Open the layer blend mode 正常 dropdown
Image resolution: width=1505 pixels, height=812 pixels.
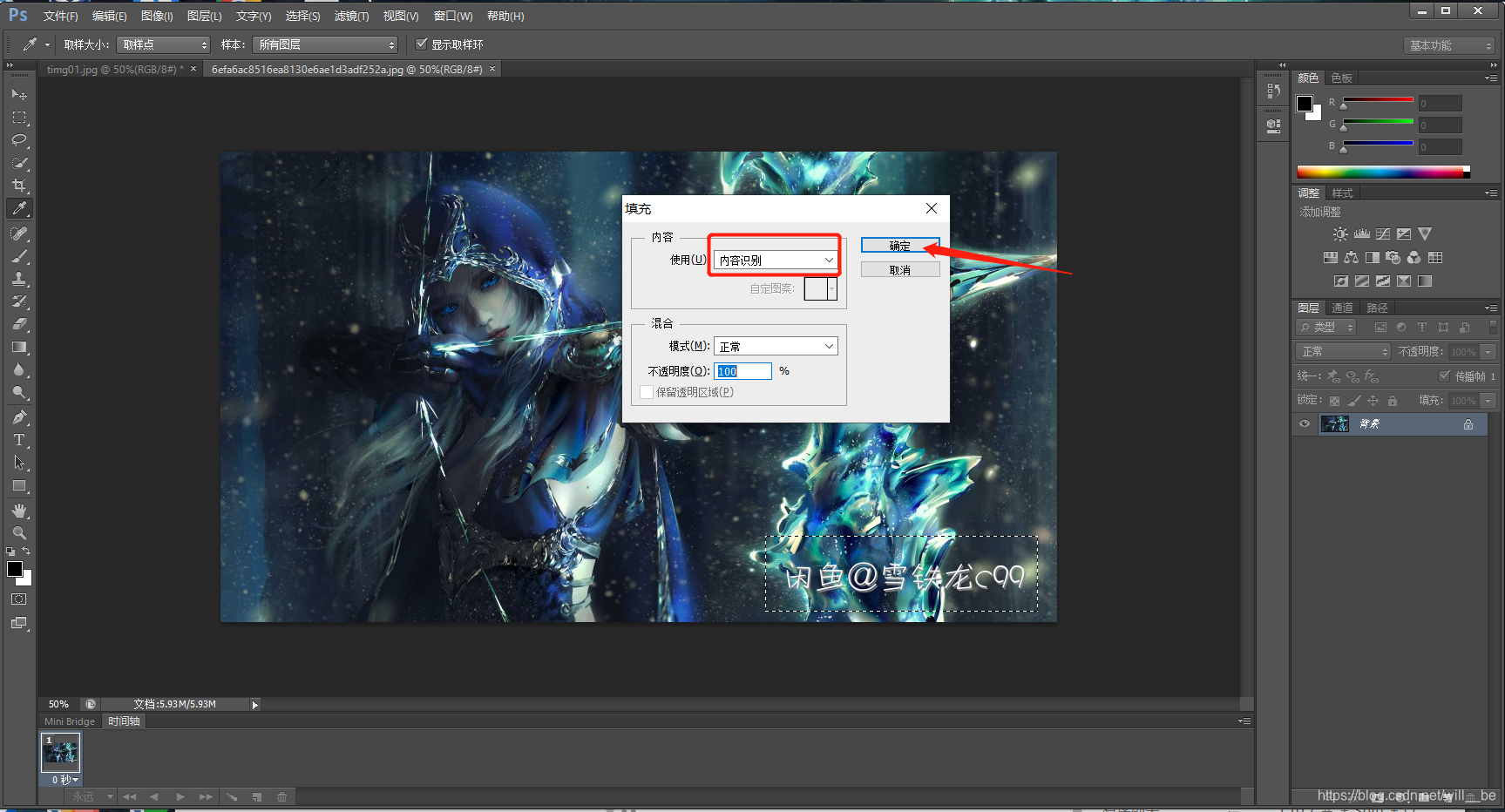(x=1343, y=351)
